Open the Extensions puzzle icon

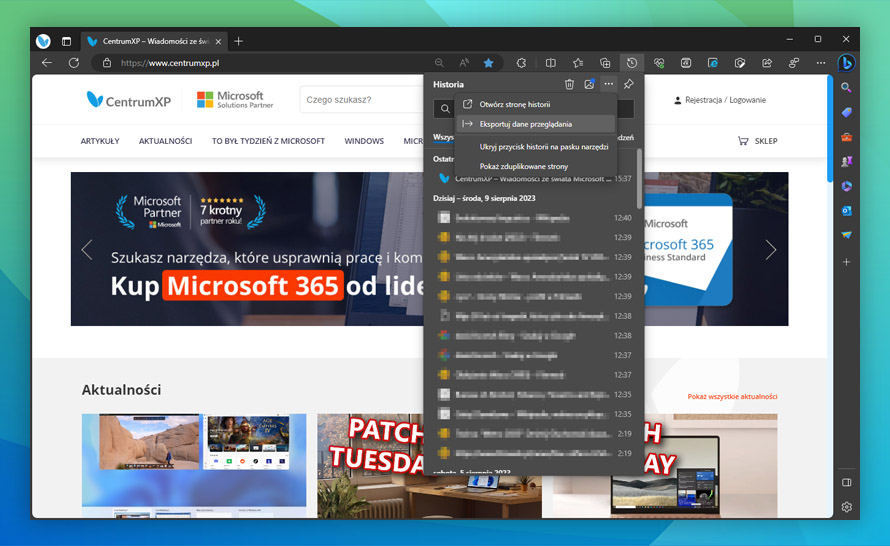tap(521, 63)
